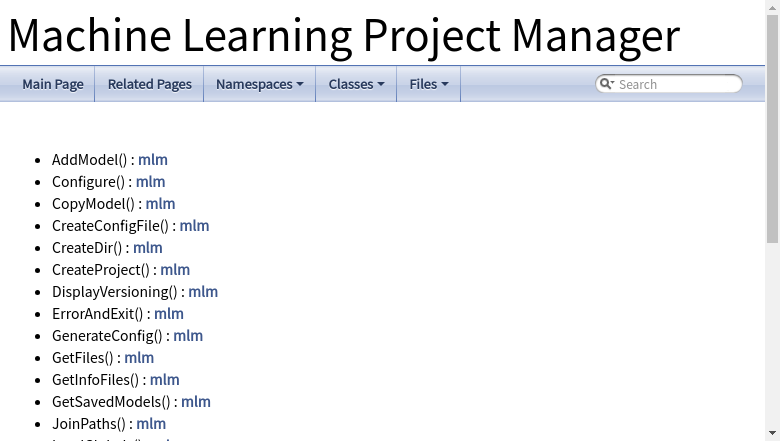Open mlm link for CreateProject()
780x441 pixels.
[175, 269]
